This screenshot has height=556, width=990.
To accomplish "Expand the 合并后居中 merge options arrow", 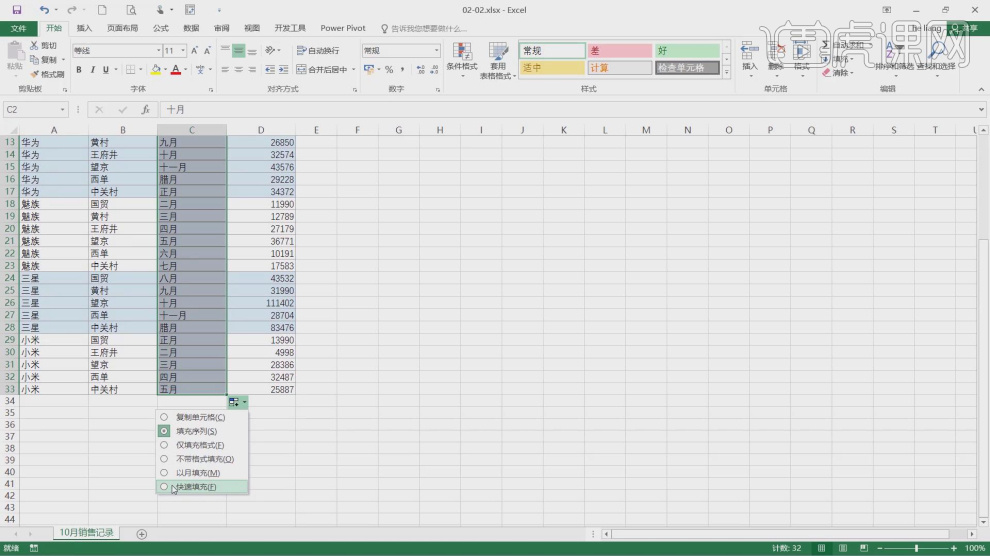I will point(354,69).
